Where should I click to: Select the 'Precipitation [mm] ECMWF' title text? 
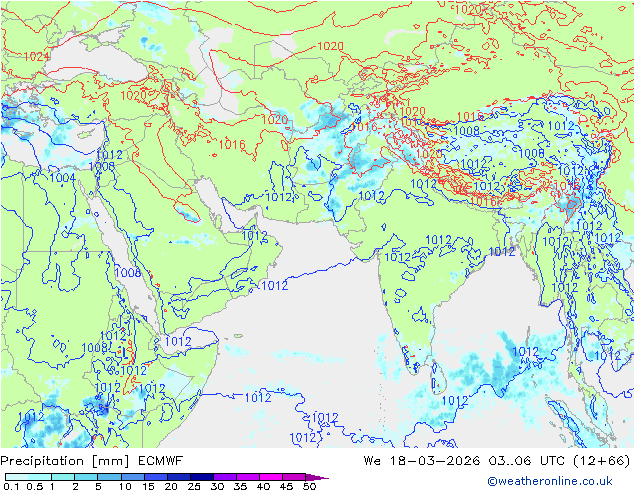pyautogui.click(x=92, y=461)
